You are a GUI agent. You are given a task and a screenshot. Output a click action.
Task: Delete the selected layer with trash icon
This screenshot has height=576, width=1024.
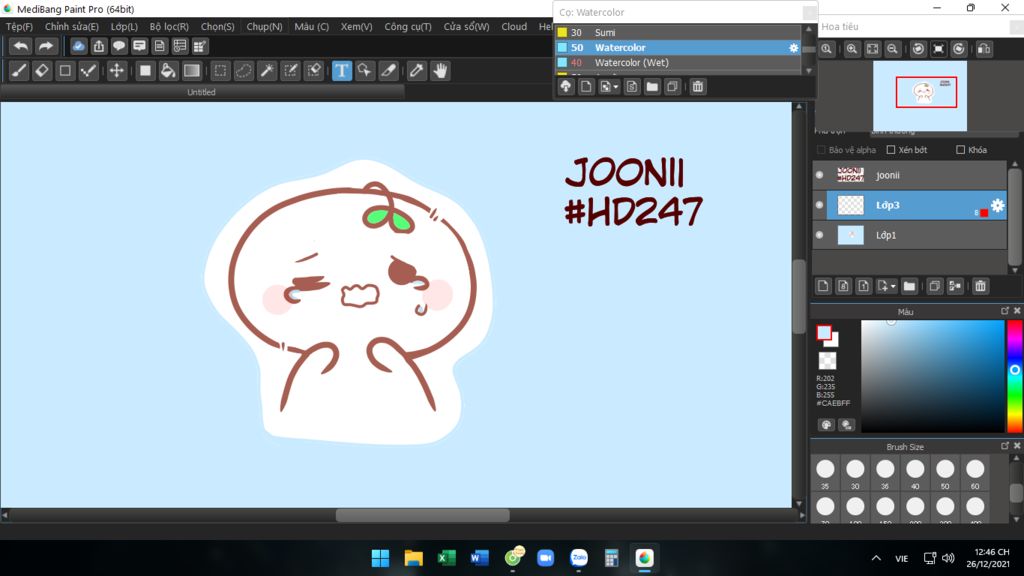pos(980,286)
